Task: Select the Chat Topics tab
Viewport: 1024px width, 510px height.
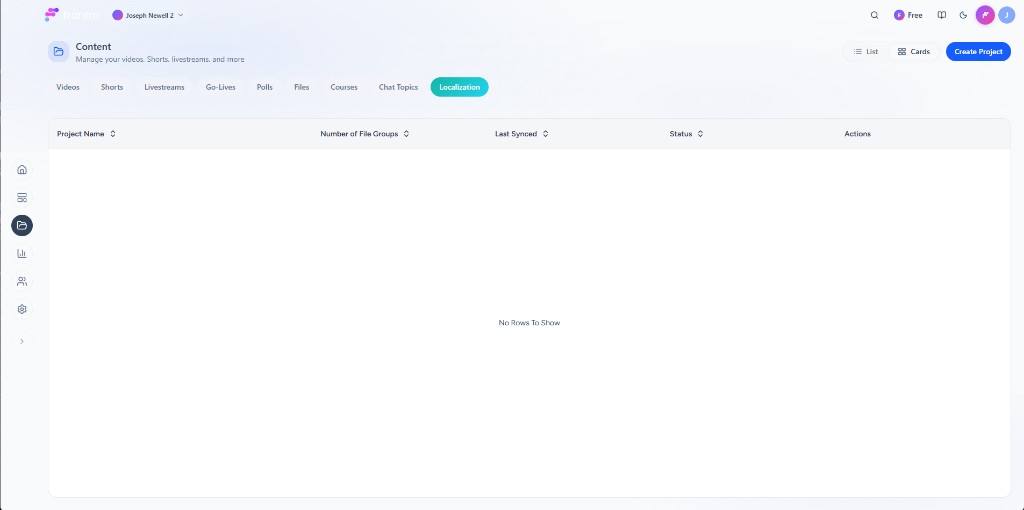Action: tap(398, 87)
